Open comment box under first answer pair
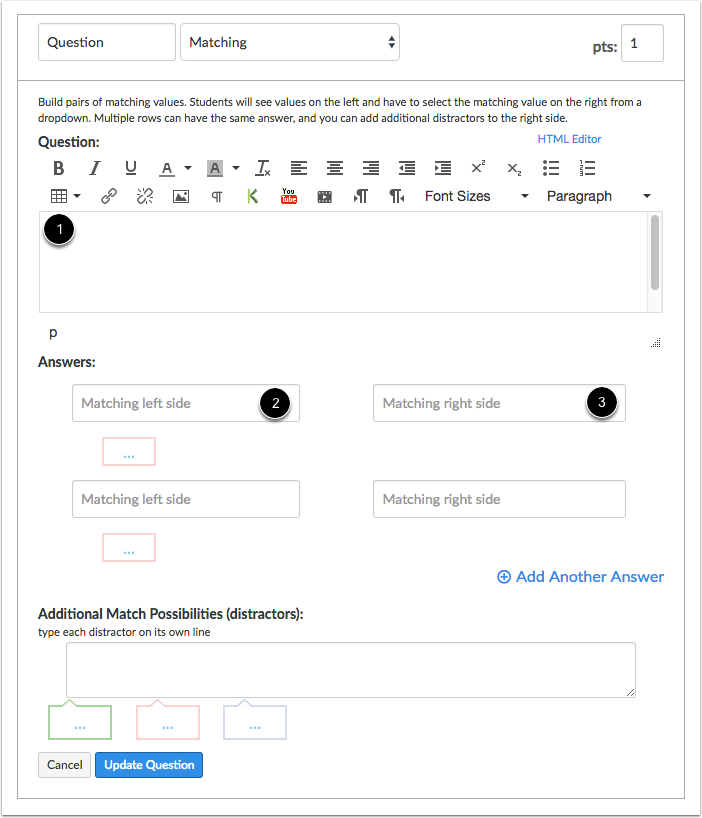This screenshot has width=702, height=818. click(129, 452)
